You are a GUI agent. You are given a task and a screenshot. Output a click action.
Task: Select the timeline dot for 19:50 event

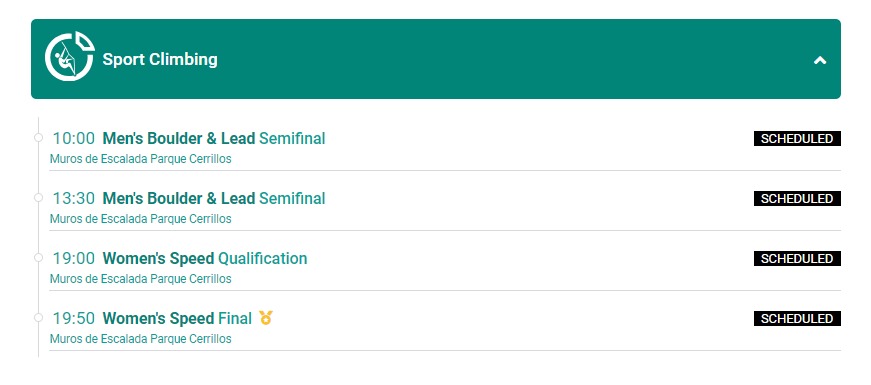[38, 317]
